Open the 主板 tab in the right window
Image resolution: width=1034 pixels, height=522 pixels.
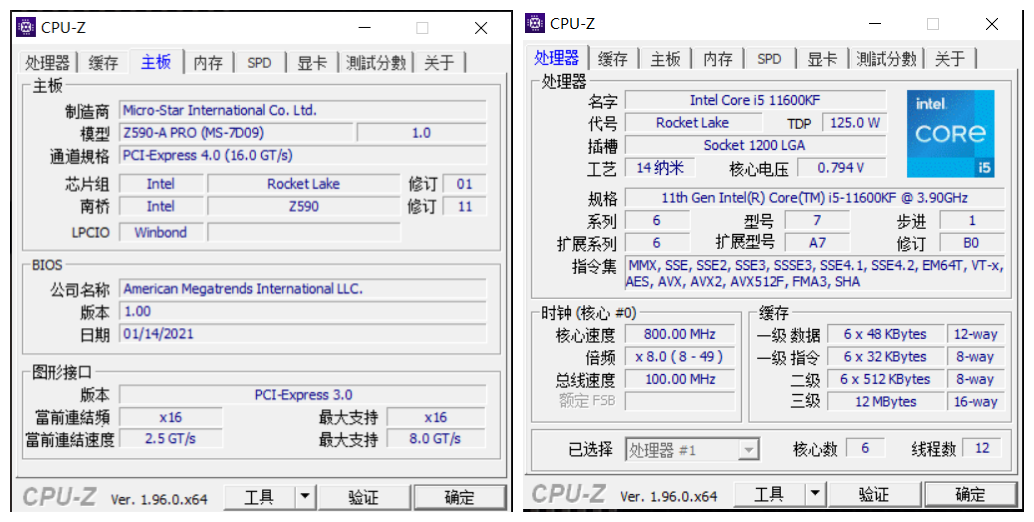[665, 59]
